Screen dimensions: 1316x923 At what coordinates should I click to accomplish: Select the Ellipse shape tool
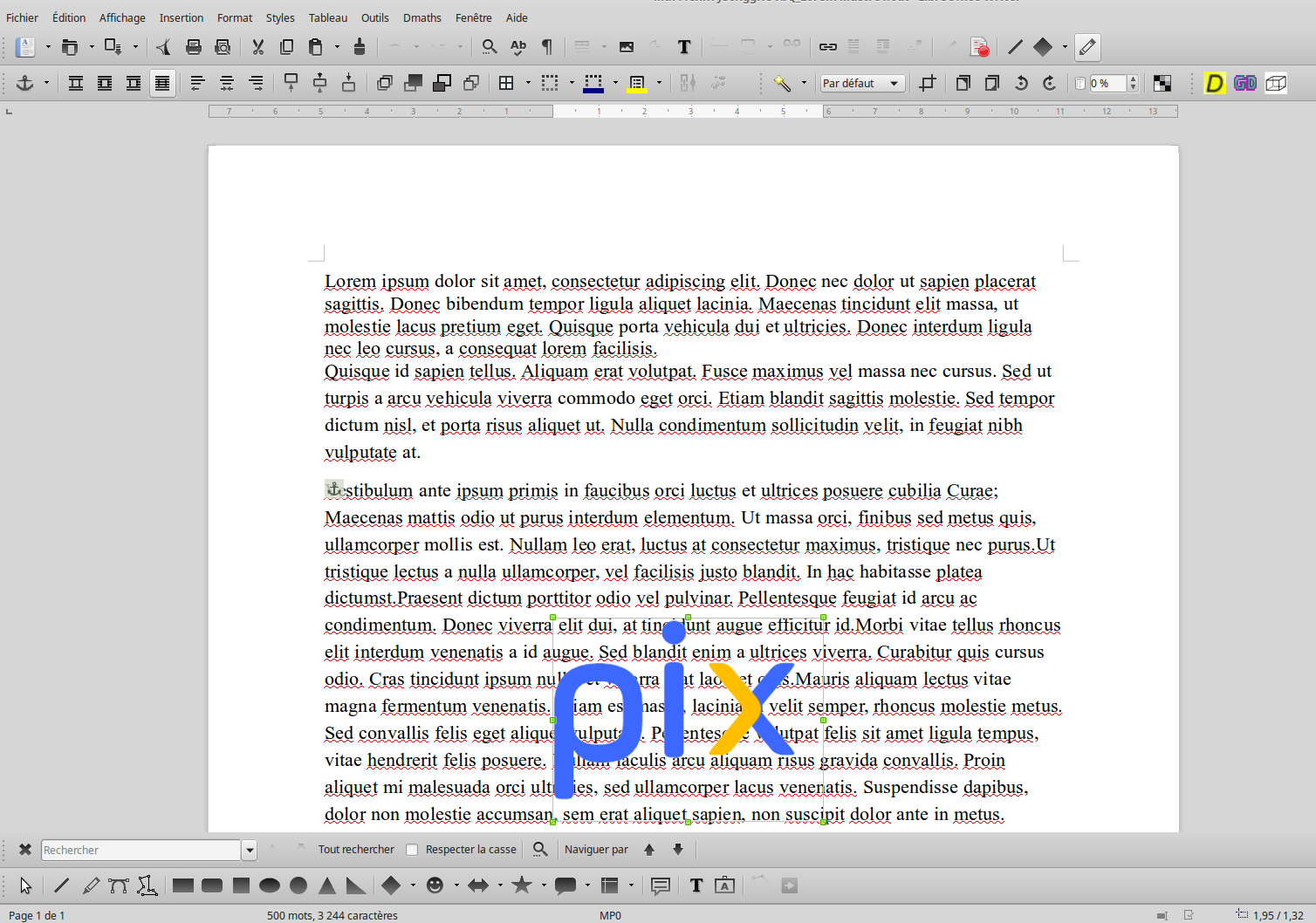(x=270, y=885)
